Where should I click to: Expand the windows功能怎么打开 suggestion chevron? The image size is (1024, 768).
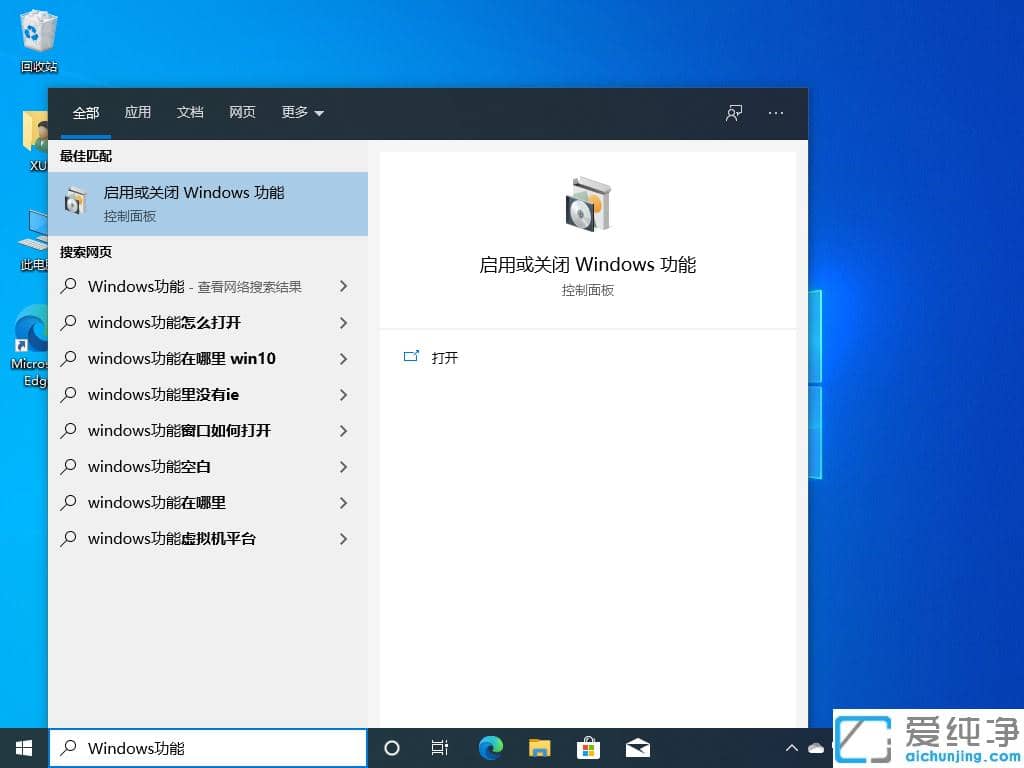(x=344, y=322)
